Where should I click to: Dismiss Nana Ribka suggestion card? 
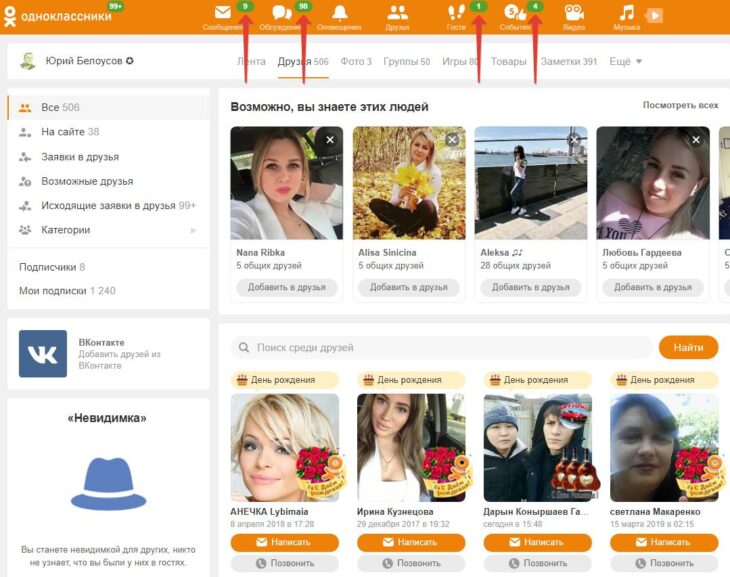[330, 140]
